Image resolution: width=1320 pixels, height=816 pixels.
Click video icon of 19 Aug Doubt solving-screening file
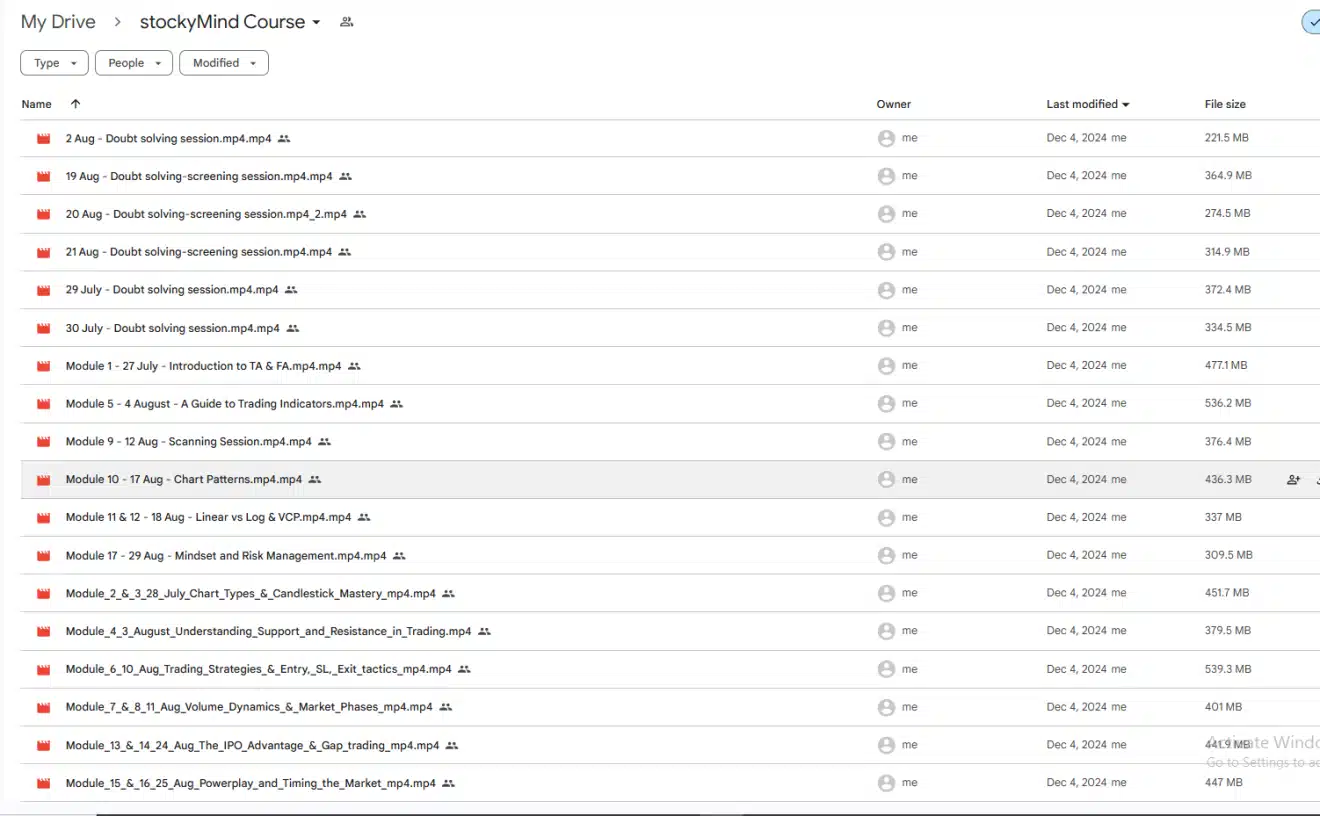(43, 177)
